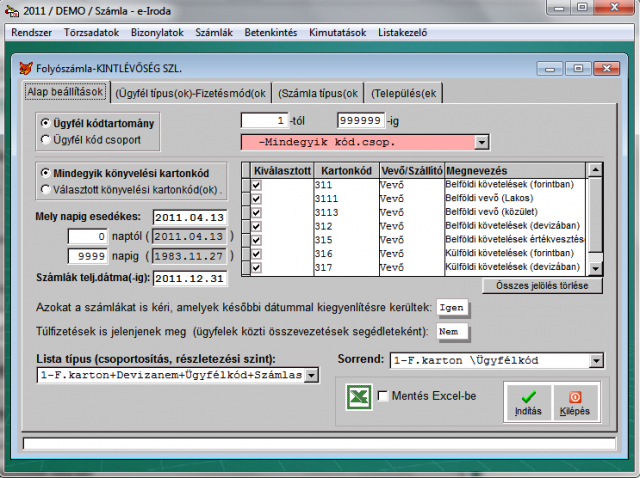This screenshot has height=478, width=640.
Task: Enable the Mentés Excel-be checkbox
Action: (384, 397)
